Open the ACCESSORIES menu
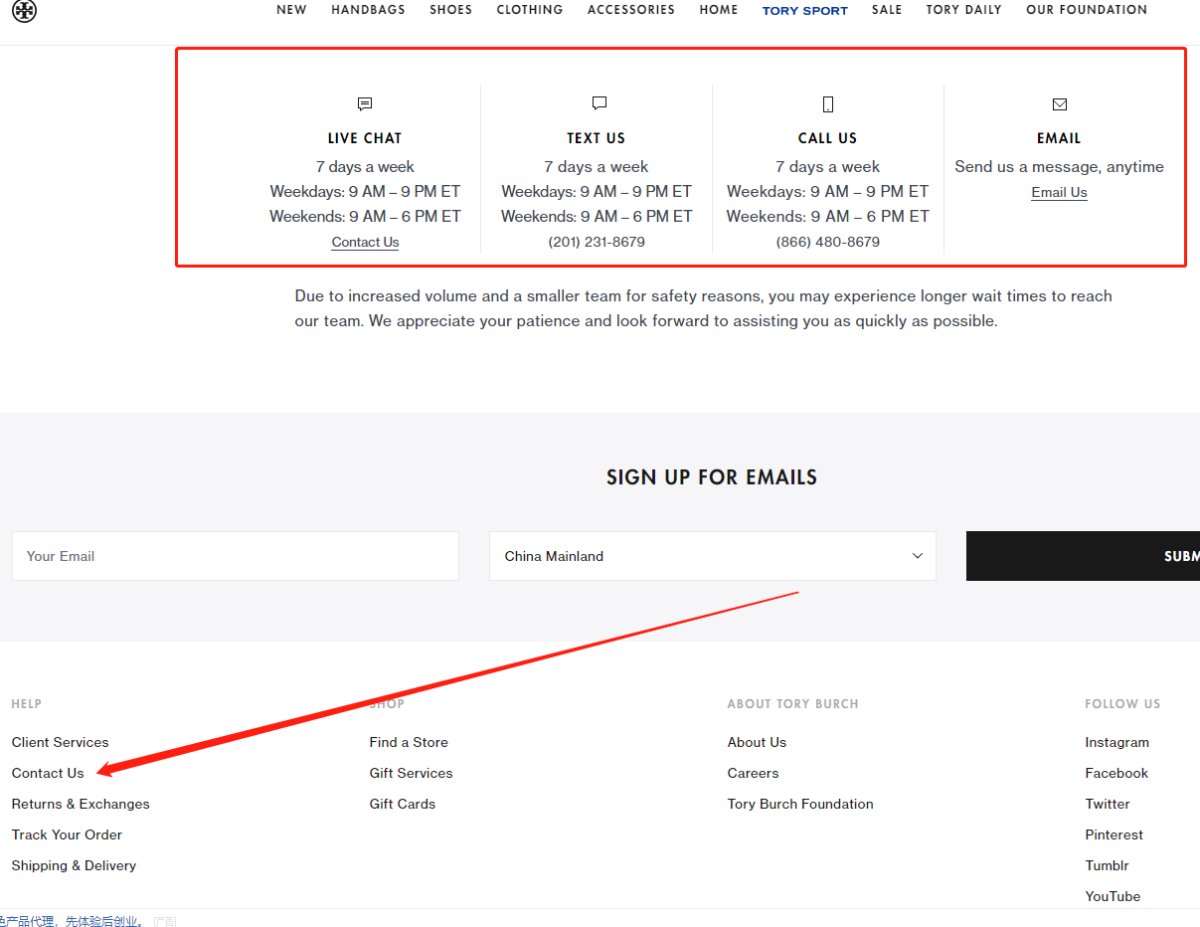The image size is (1200, 927). tap(631, 10)
